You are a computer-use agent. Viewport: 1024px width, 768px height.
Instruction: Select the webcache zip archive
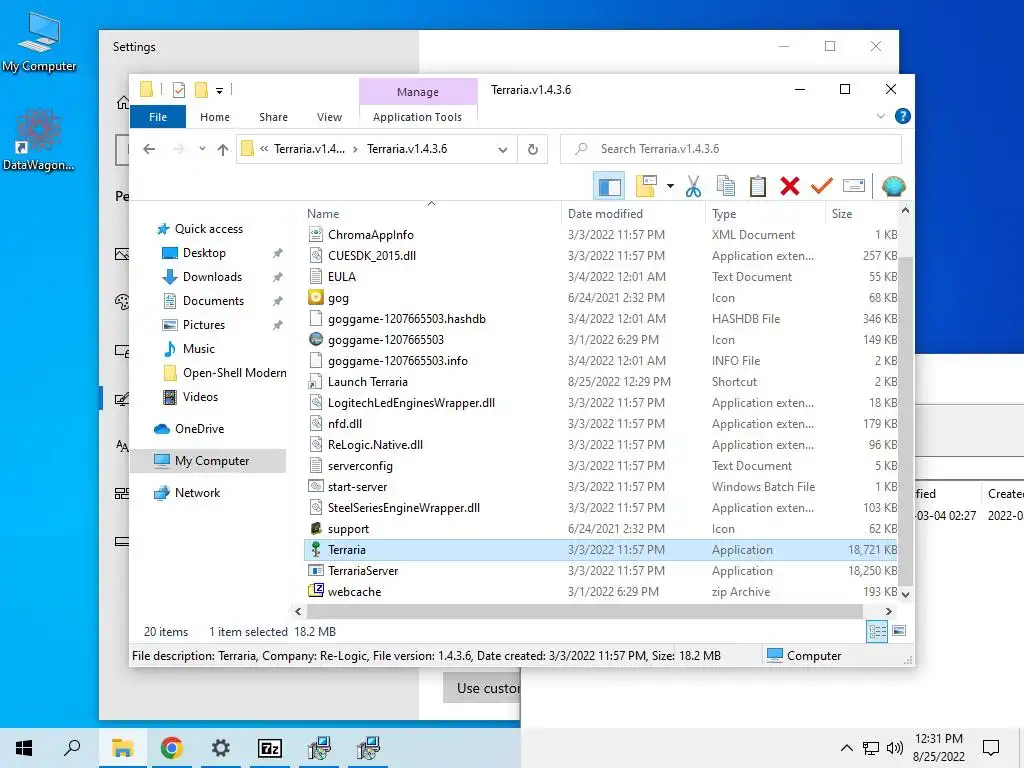[x=354, y=592]
